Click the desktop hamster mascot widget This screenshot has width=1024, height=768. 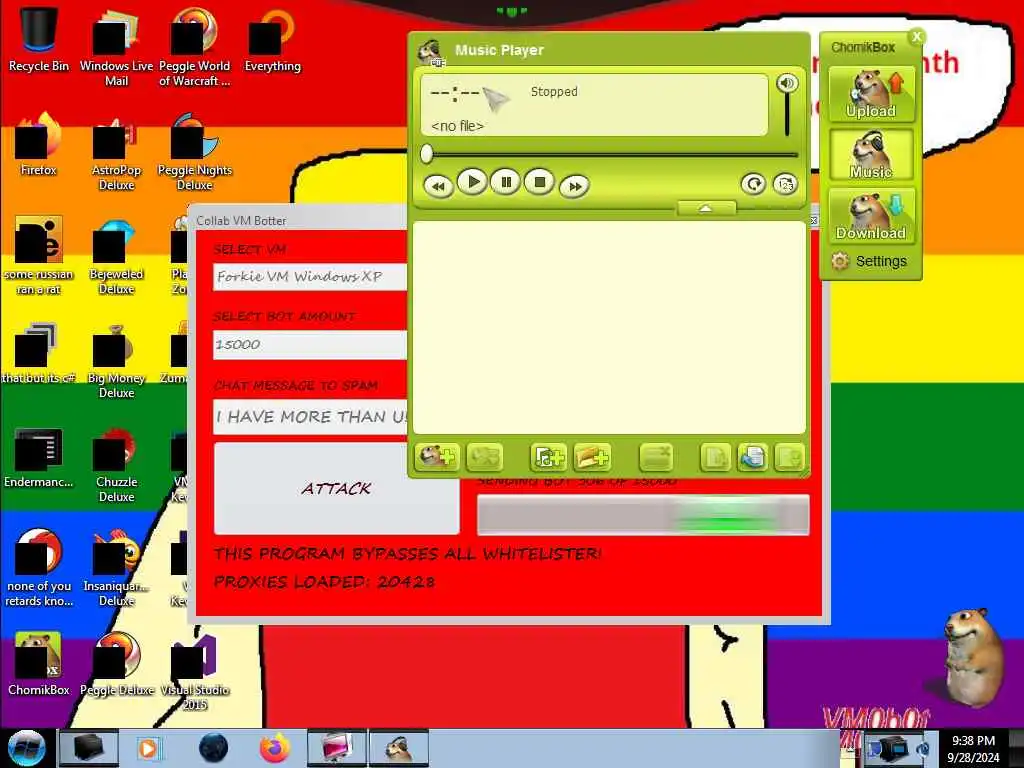pyautogui.click(x=972, y=658)
